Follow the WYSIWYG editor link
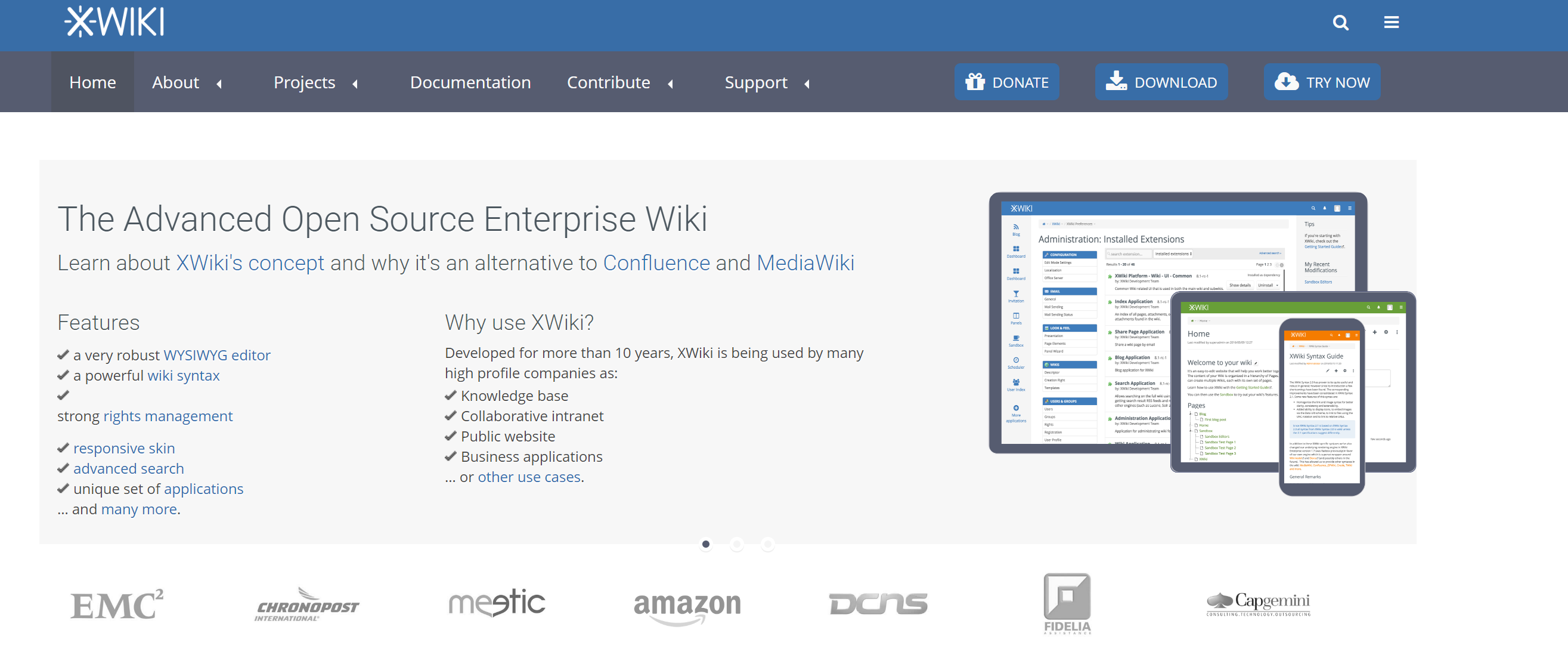Screen dimensions: 1568x670 coord(216,355)
